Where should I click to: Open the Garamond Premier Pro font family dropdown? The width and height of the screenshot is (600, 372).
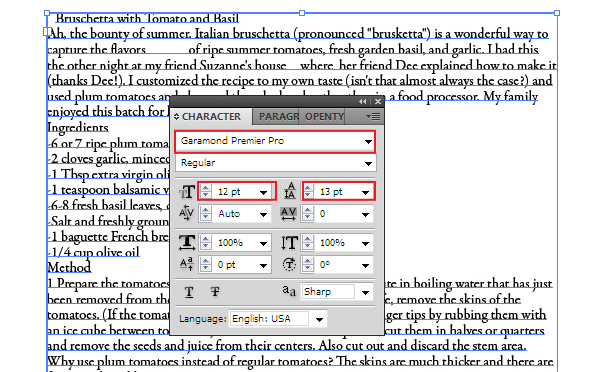(x=368, y=142)
